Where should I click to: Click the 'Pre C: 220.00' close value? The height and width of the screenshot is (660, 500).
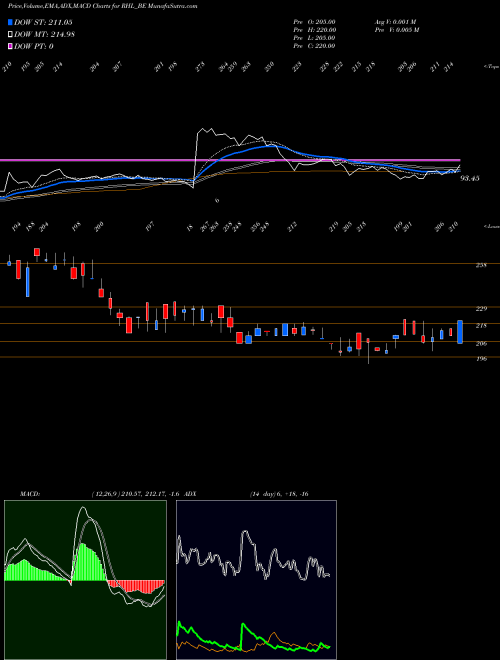click(314, 46)
